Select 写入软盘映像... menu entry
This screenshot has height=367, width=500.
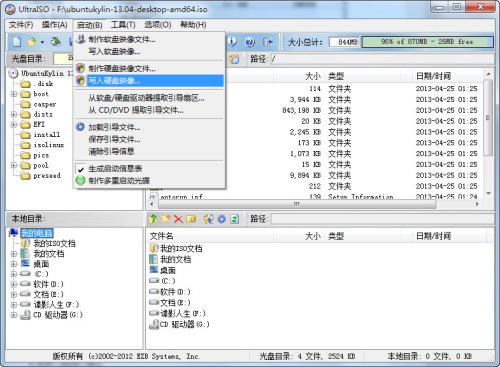coord(149,51)
